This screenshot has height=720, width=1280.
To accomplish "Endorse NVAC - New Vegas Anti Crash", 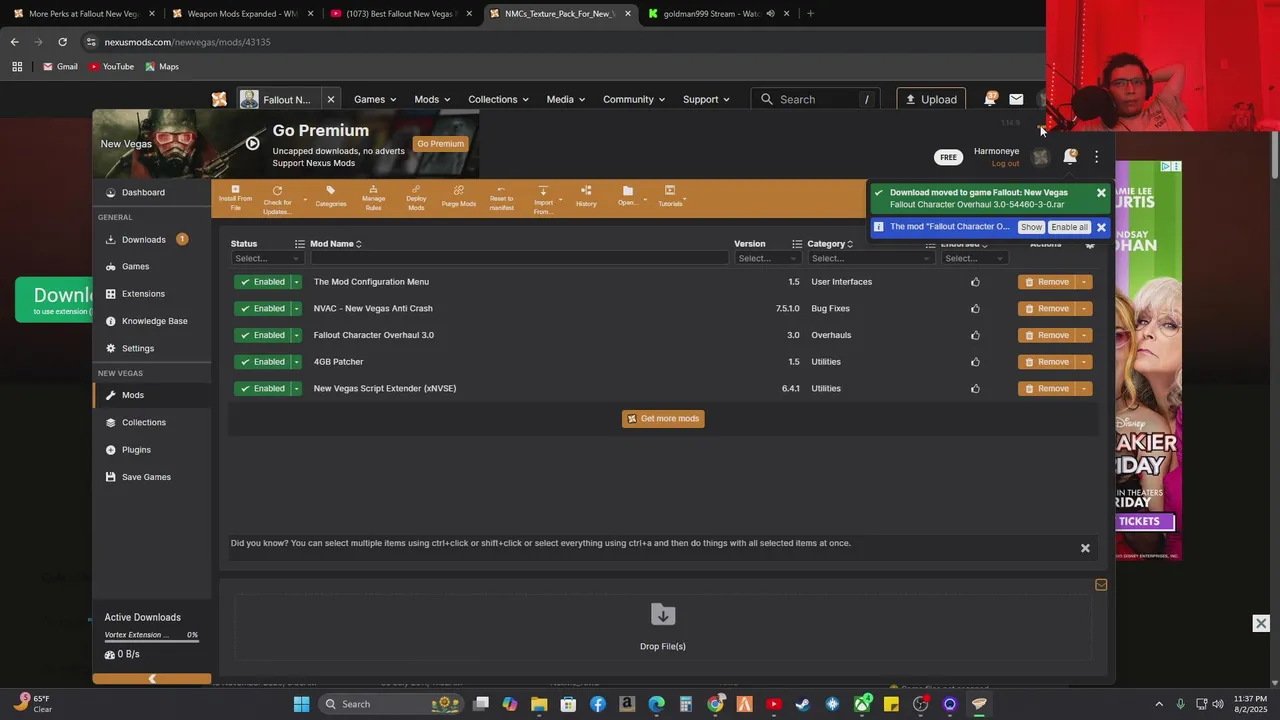I will [x=975, y=308].
